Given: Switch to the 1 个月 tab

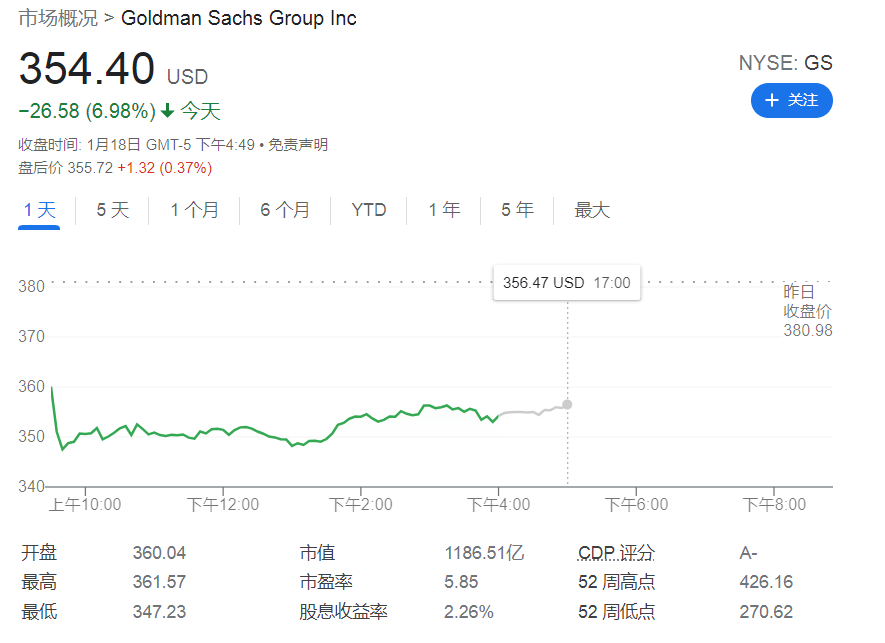Looking at the screenshot, I should pos(194,210).
